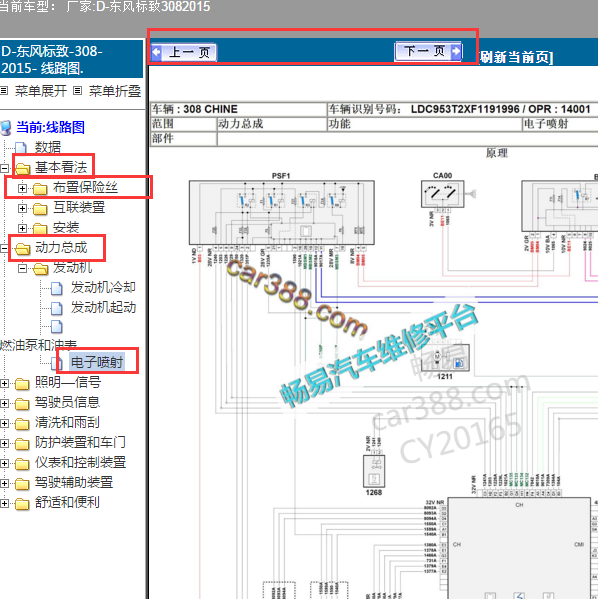The width and height of the screenshot is (598, 599).
Task: Select the 照明—信号 label
Action: pos(68,382)
